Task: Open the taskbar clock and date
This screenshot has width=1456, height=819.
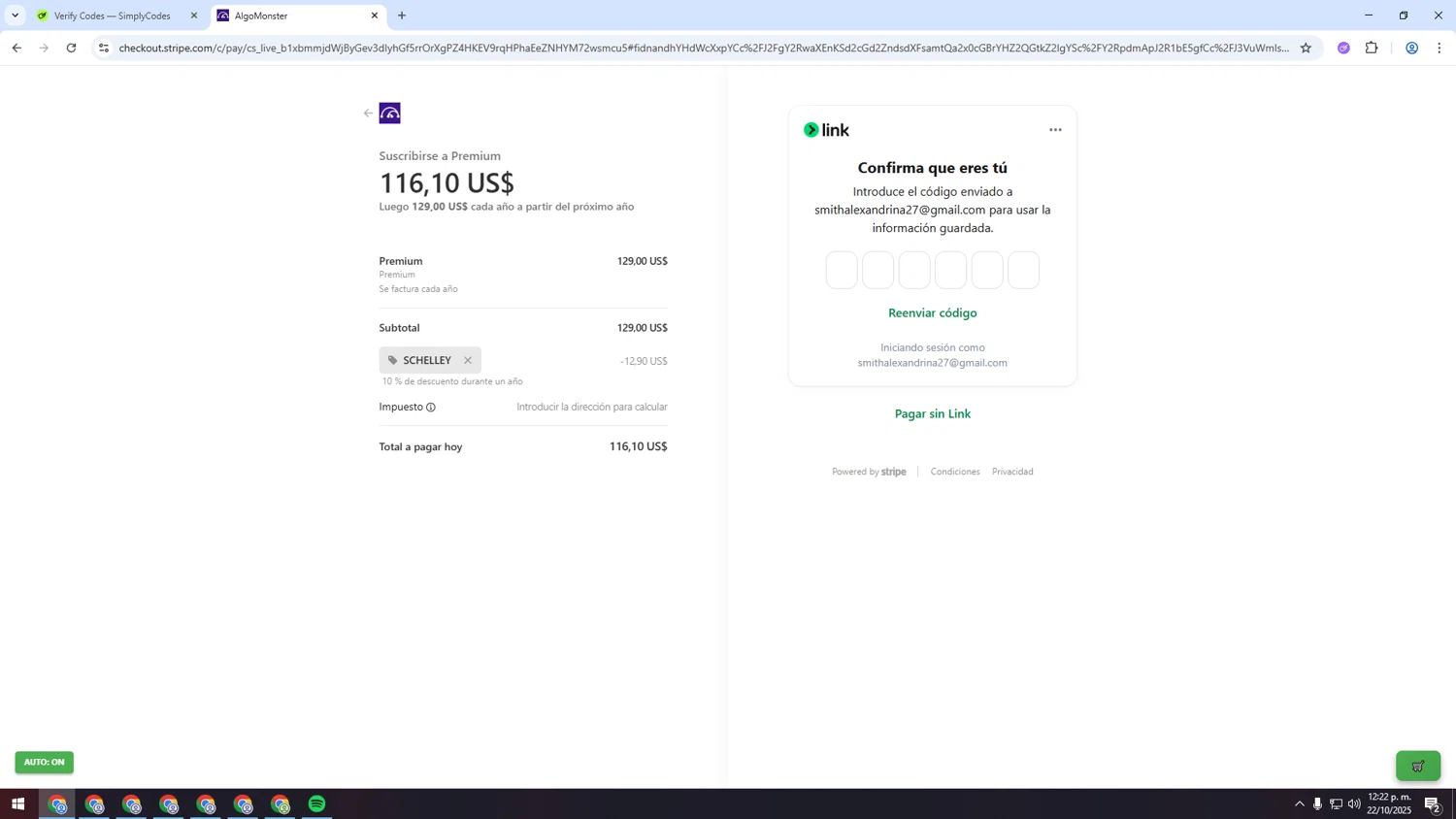Action: coord(1389,803)
